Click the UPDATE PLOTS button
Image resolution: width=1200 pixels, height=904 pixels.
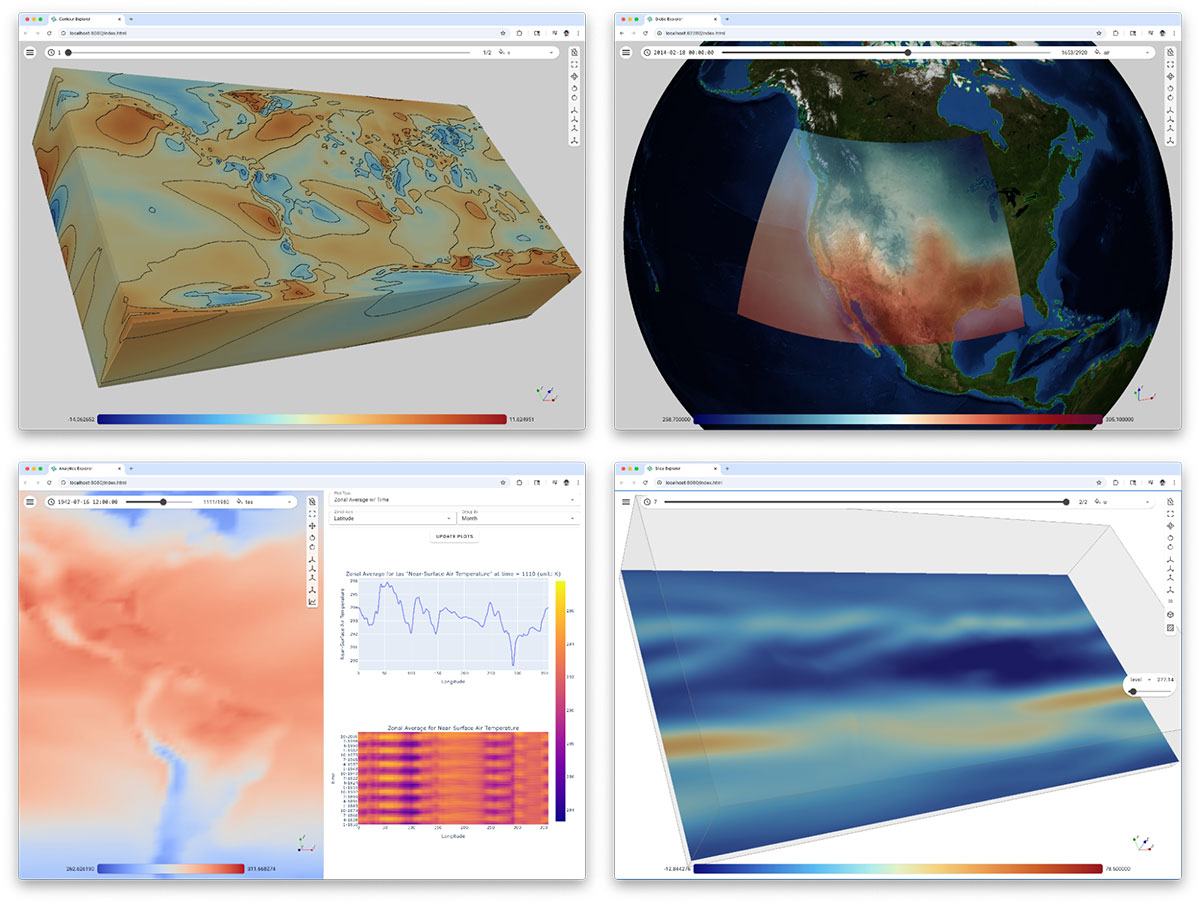click(x=454, y=537)
